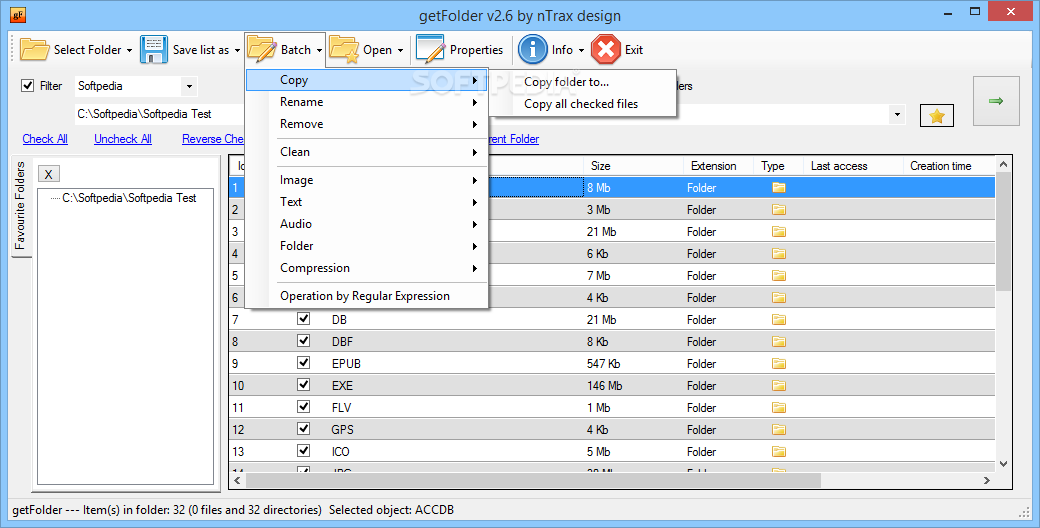Toggle the Filter checkbox

27,86
